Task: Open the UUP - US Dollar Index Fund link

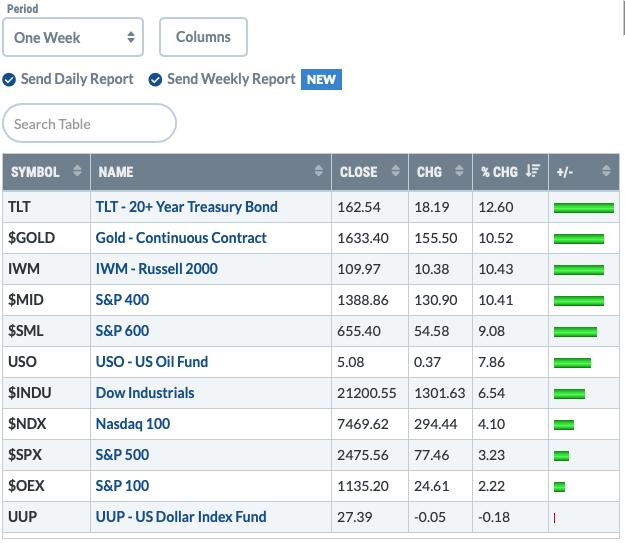Action: point(181,517)
